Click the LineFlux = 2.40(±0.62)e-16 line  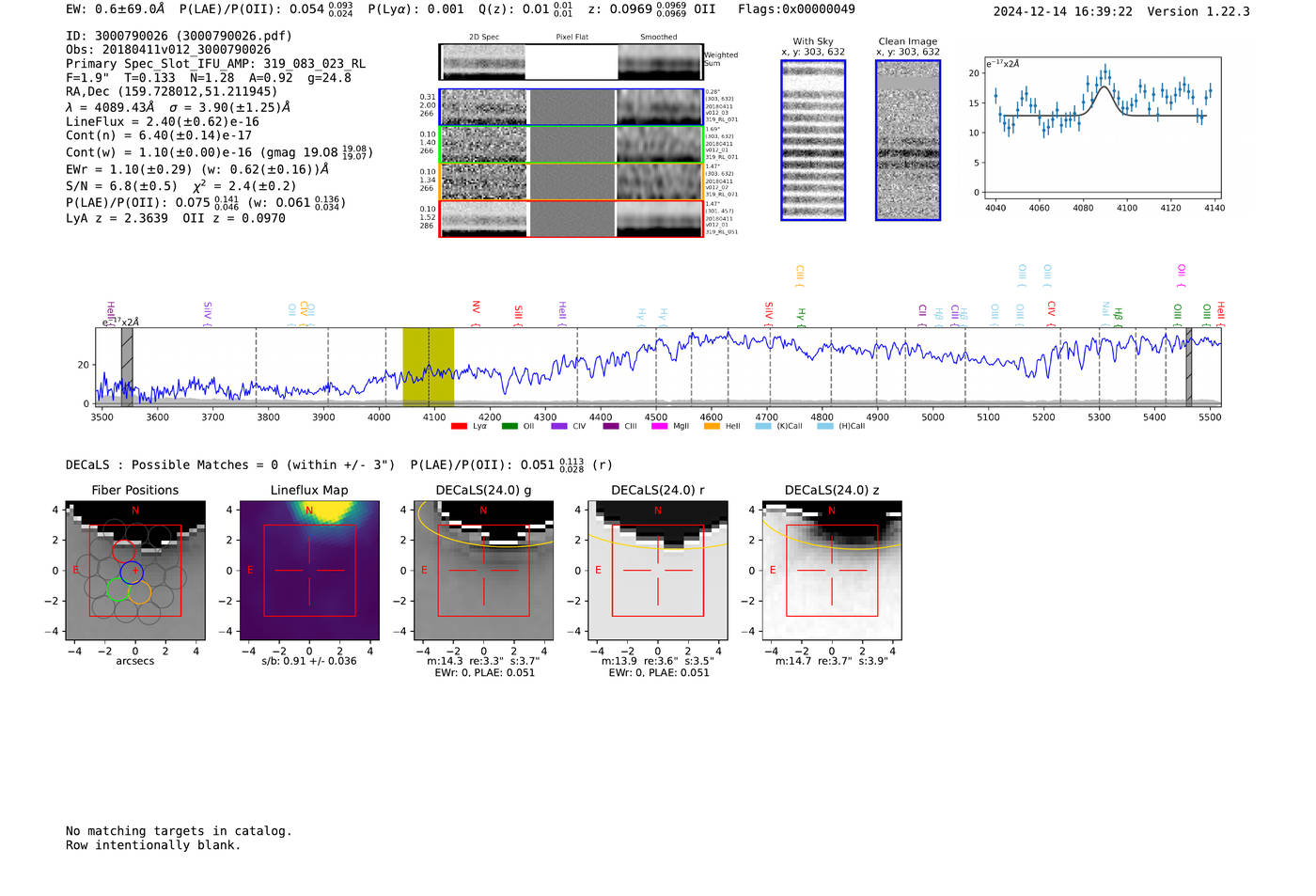(x=163, y=122)
